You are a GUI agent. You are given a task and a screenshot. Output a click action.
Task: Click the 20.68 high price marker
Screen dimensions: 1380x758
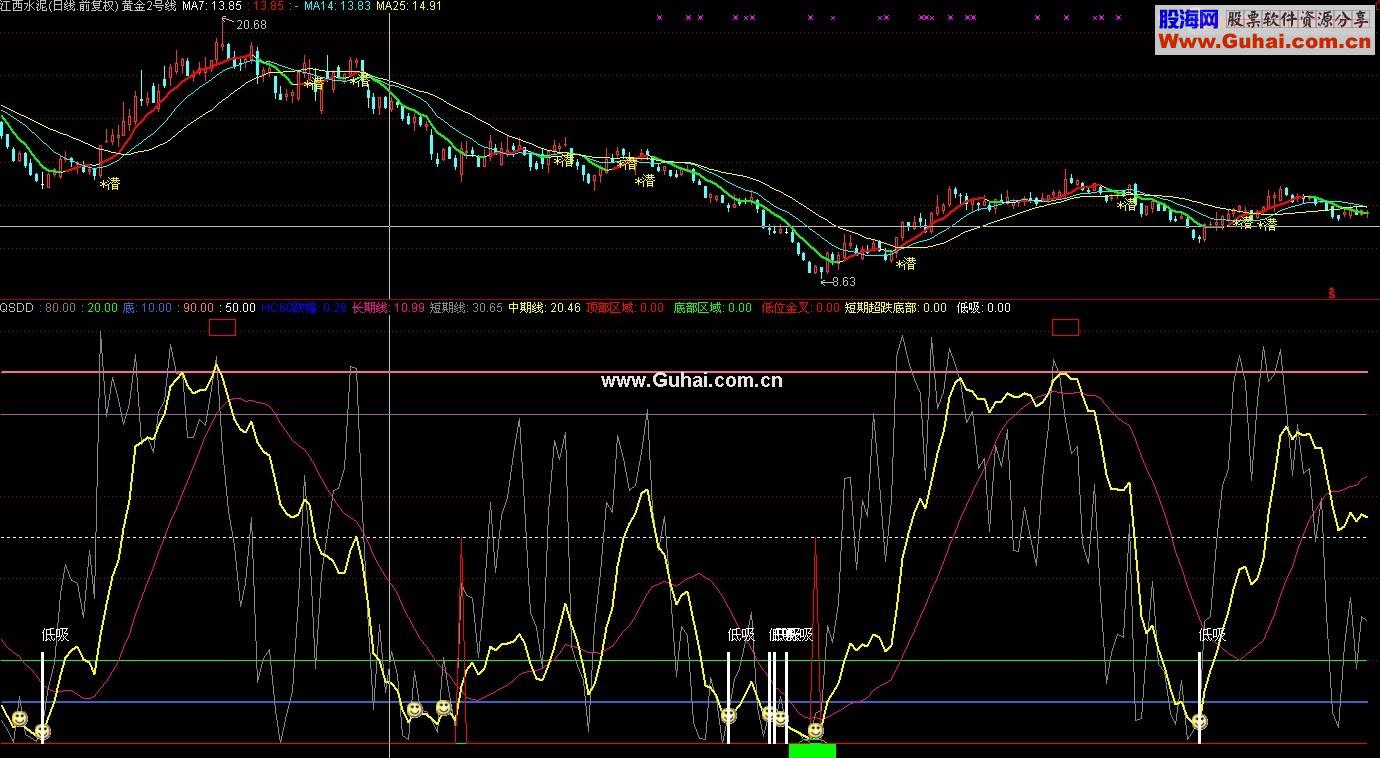tap(251, 25)
